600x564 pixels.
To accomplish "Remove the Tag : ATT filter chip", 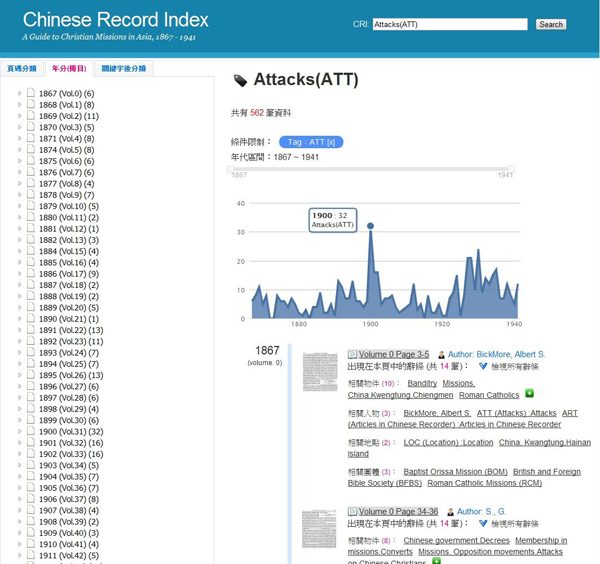I will pos(331,142).
